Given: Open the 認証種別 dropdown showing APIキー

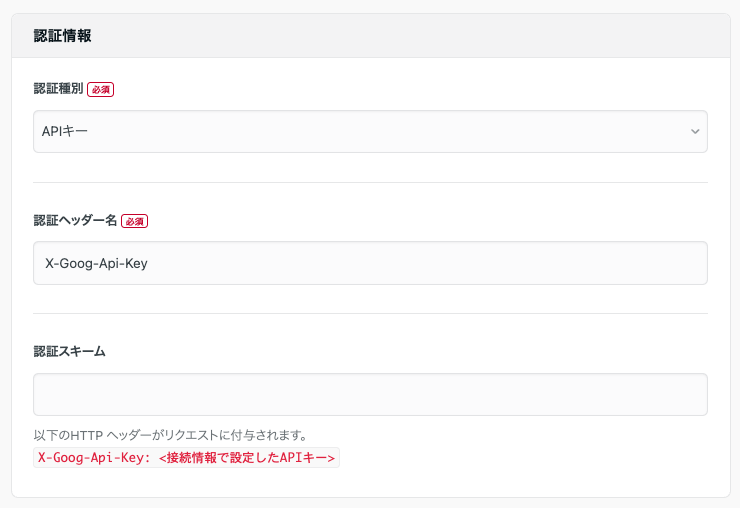Looking at the screenshot, I should (370, 131).
